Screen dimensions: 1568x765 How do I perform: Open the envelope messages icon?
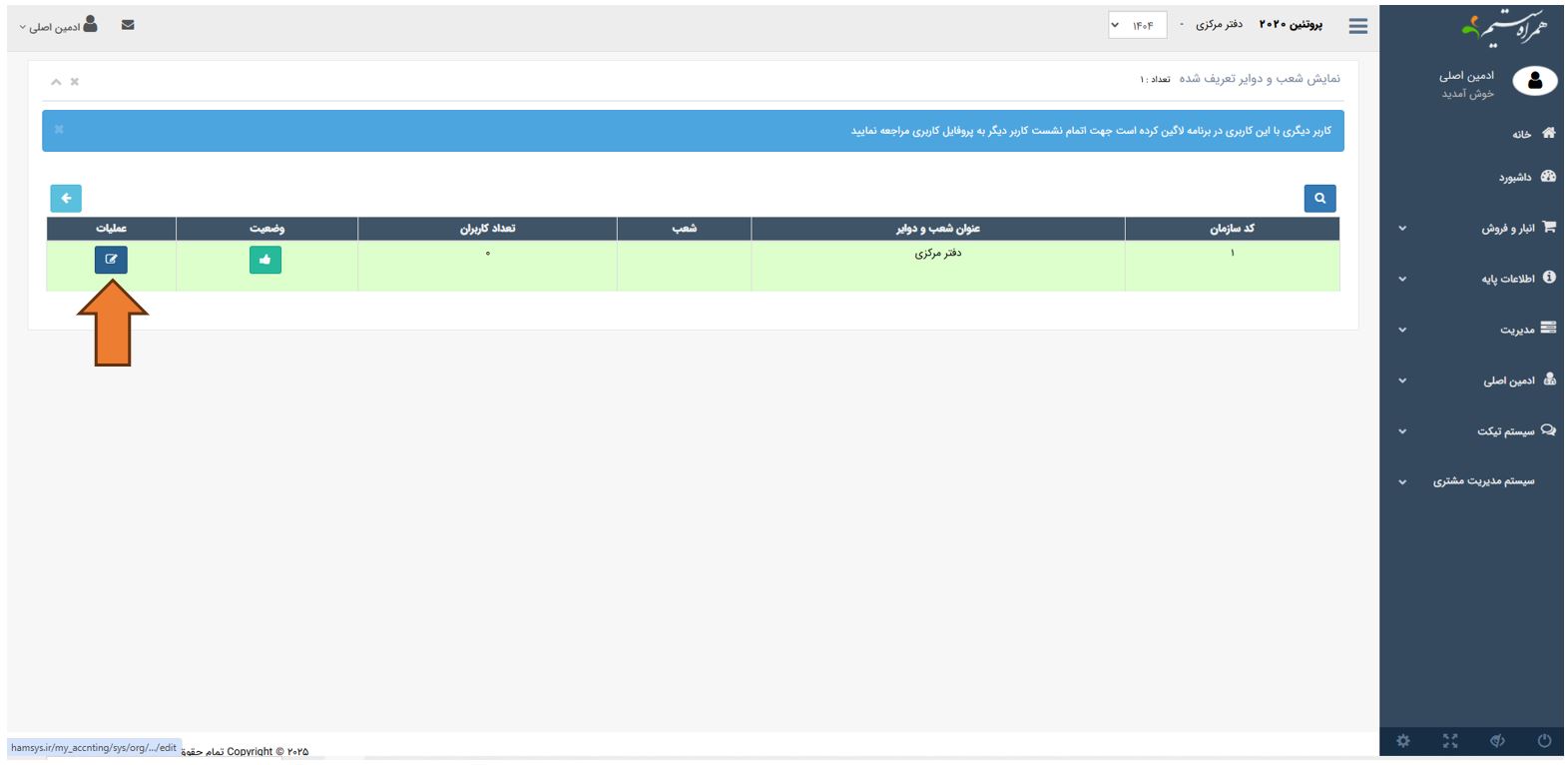pos(128,25)
